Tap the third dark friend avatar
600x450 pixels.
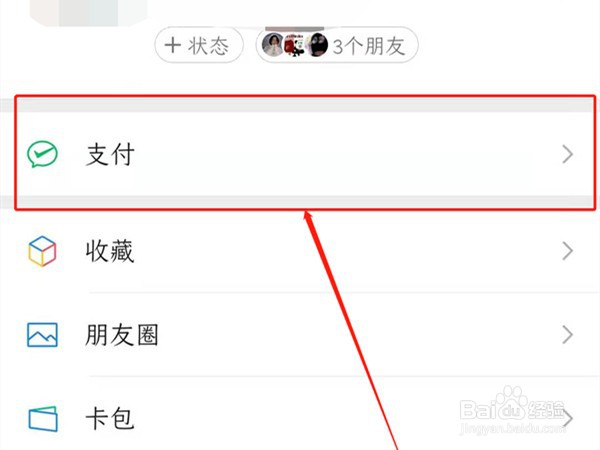[x=317, y=45]
